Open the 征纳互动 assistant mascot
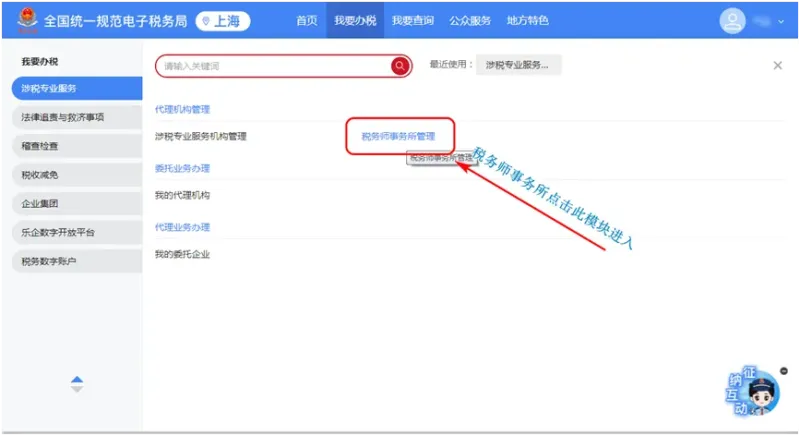Image resolution: width=800 pixels, height=436 pixels. coord(753,391)
